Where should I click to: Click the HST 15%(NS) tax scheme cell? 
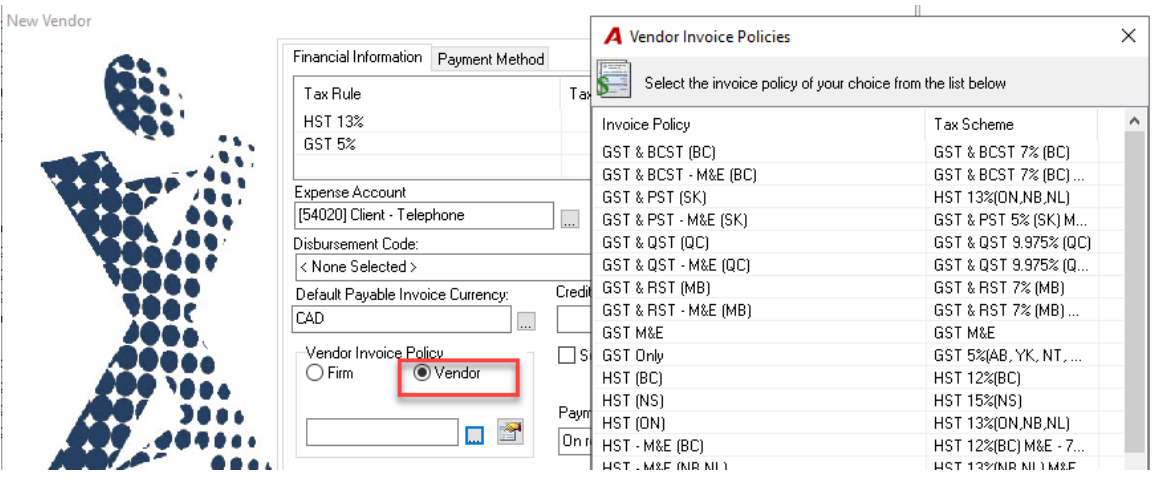pyautogui.click(x=978, y=401)
